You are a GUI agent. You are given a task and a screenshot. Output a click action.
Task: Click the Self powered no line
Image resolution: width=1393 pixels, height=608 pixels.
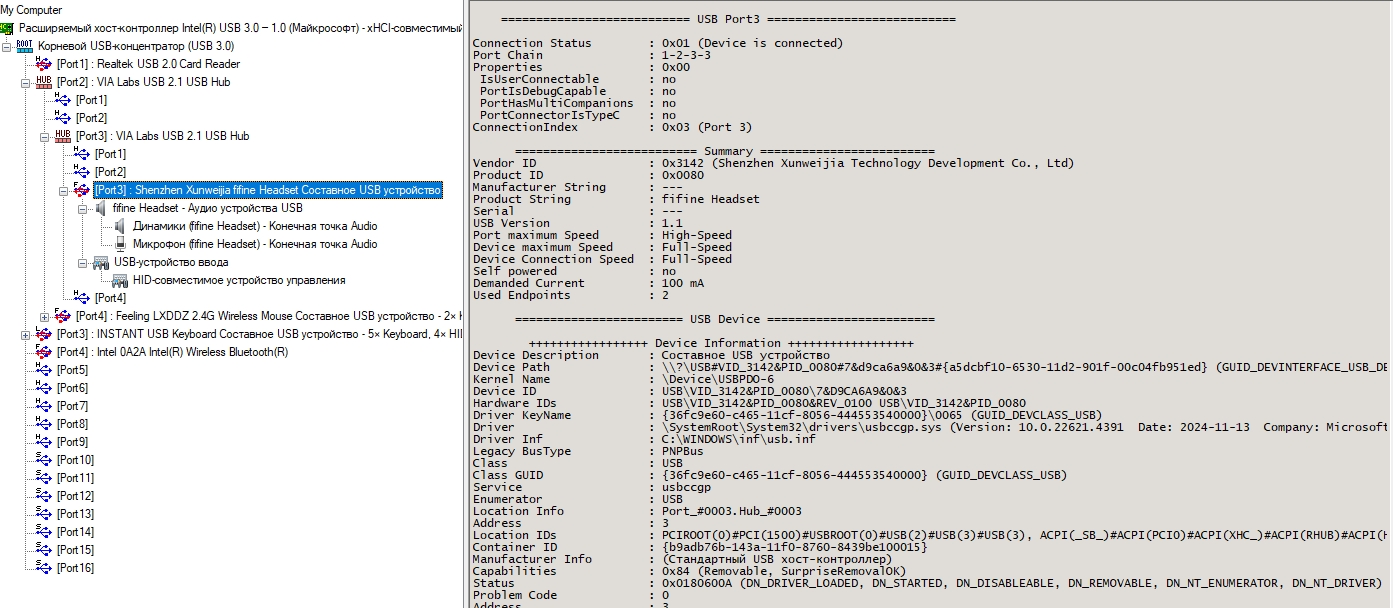click(x=574, y=271)
